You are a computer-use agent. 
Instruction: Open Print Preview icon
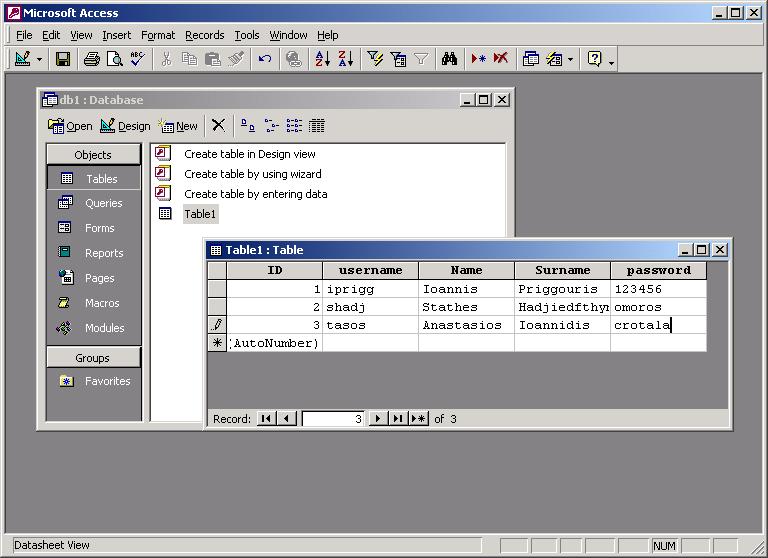click(x=115, y=59)
